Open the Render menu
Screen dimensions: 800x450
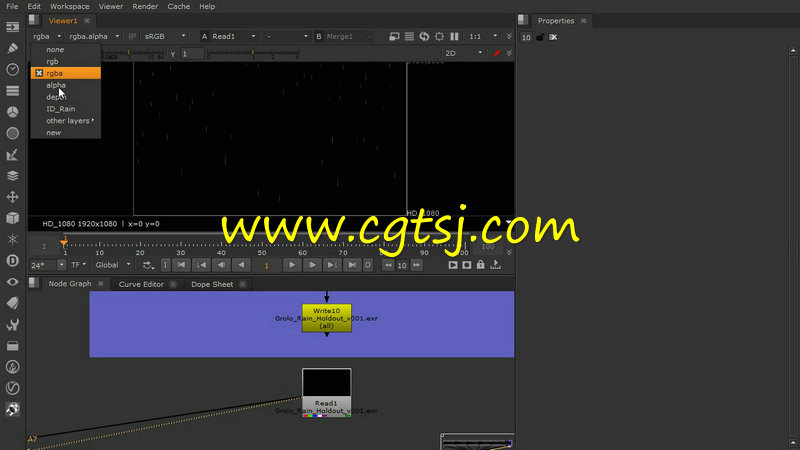(145, 6)
